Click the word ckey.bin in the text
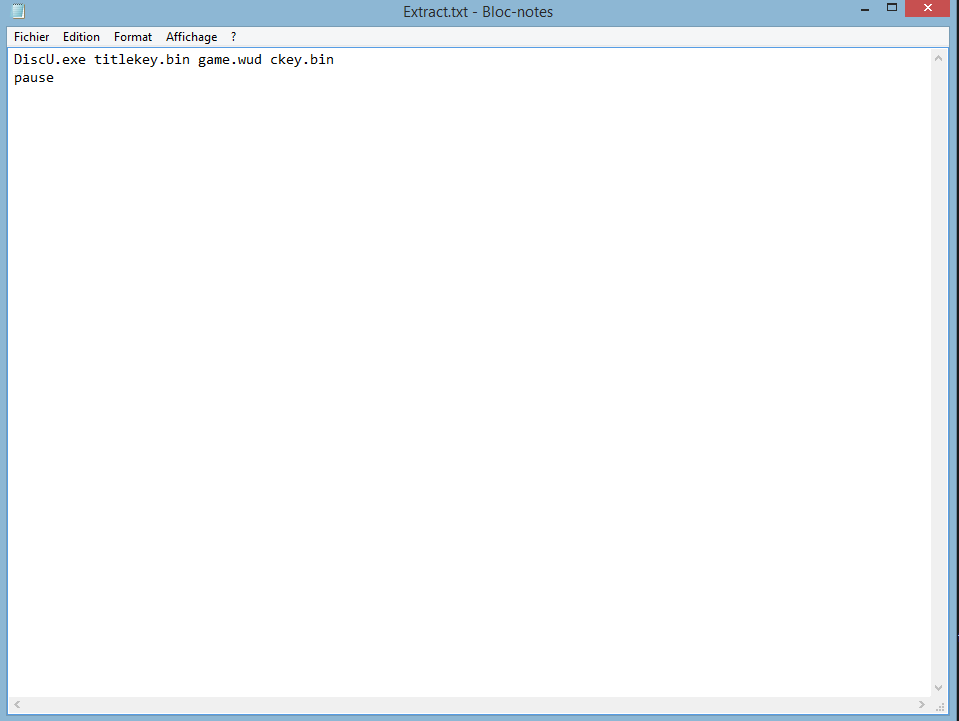 (x=302, y=59)
